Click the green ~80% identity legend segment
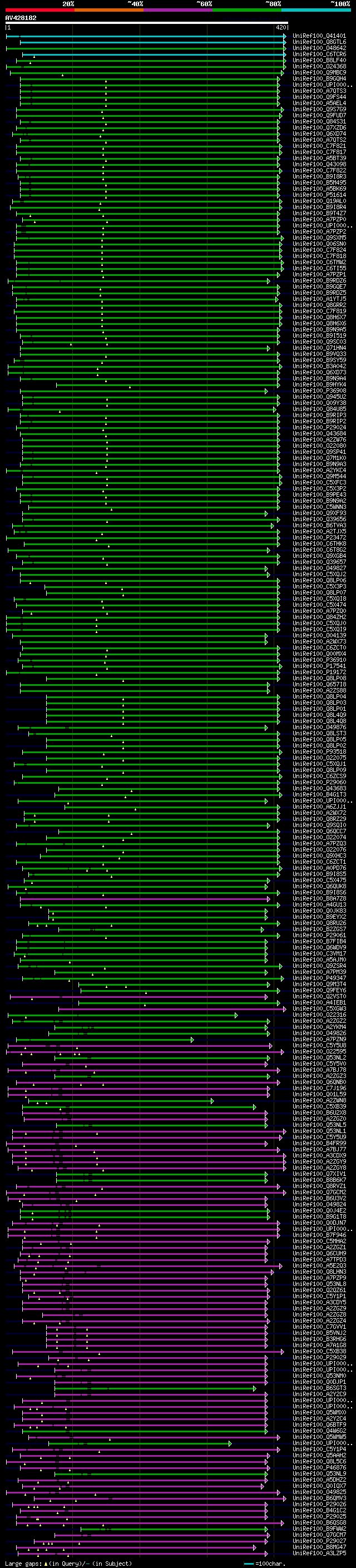This screenshot has height=1568, width=356. pos(246,10)
